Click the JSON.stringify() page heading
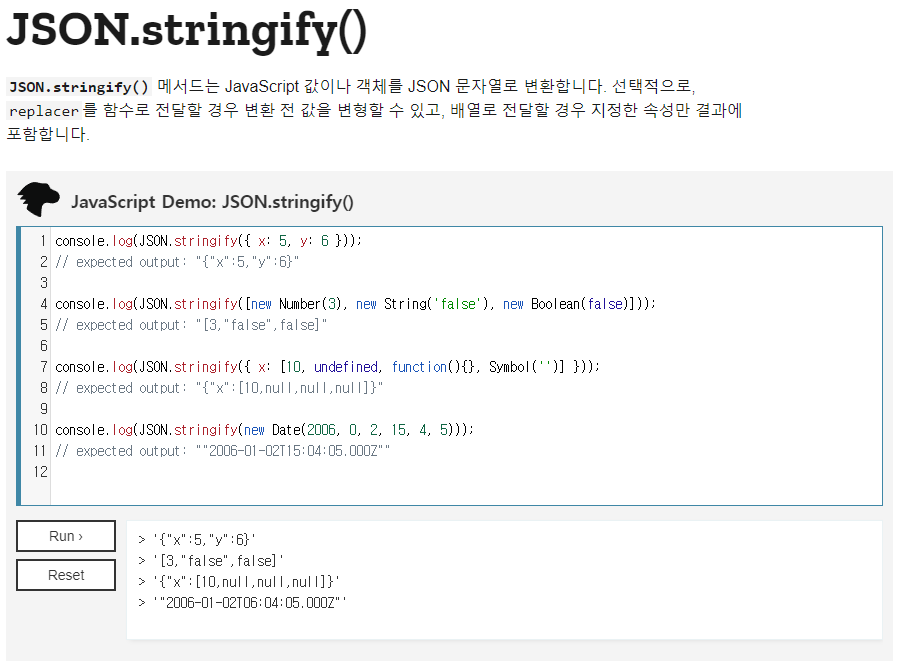 tap(186, 30)
